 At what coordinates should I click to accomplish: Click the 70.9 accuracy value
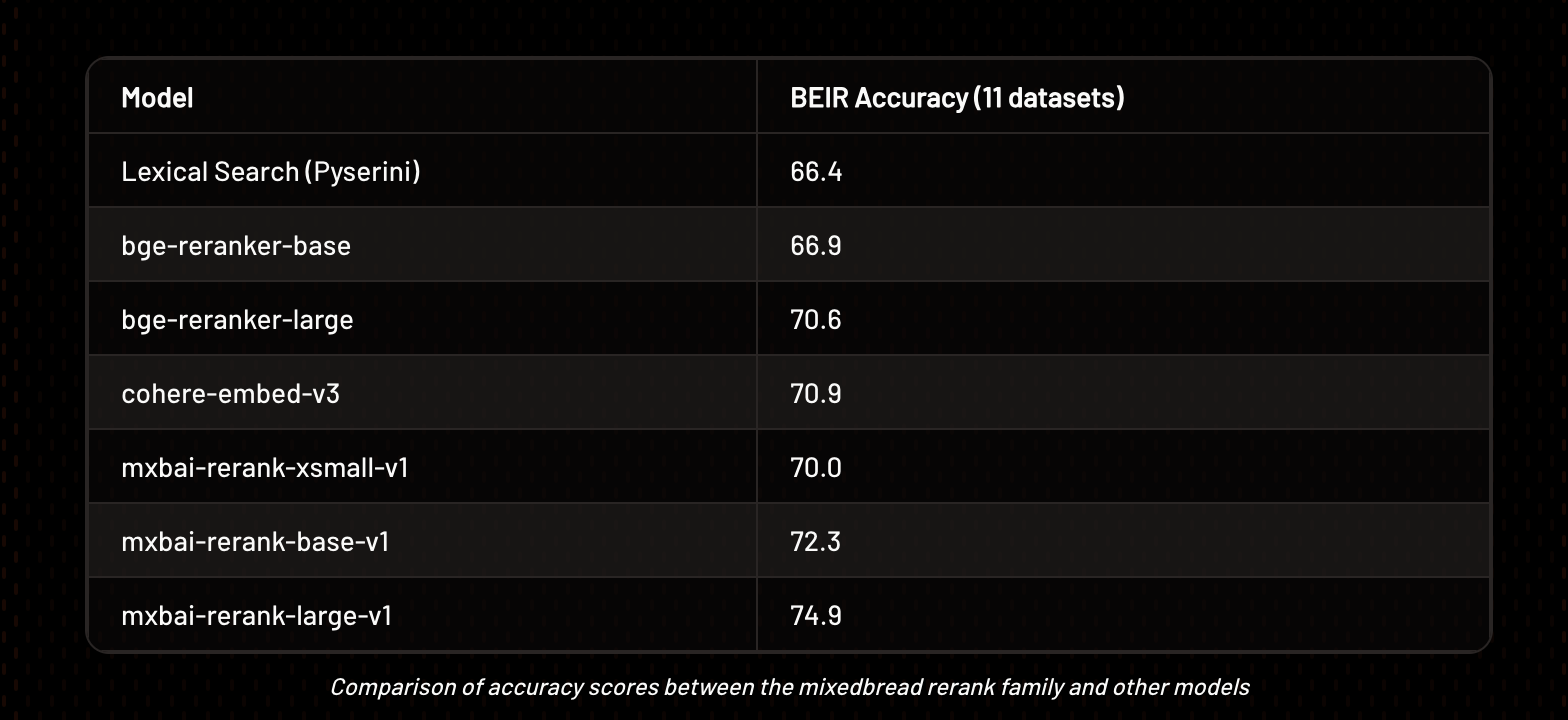[x=816, y=394]
